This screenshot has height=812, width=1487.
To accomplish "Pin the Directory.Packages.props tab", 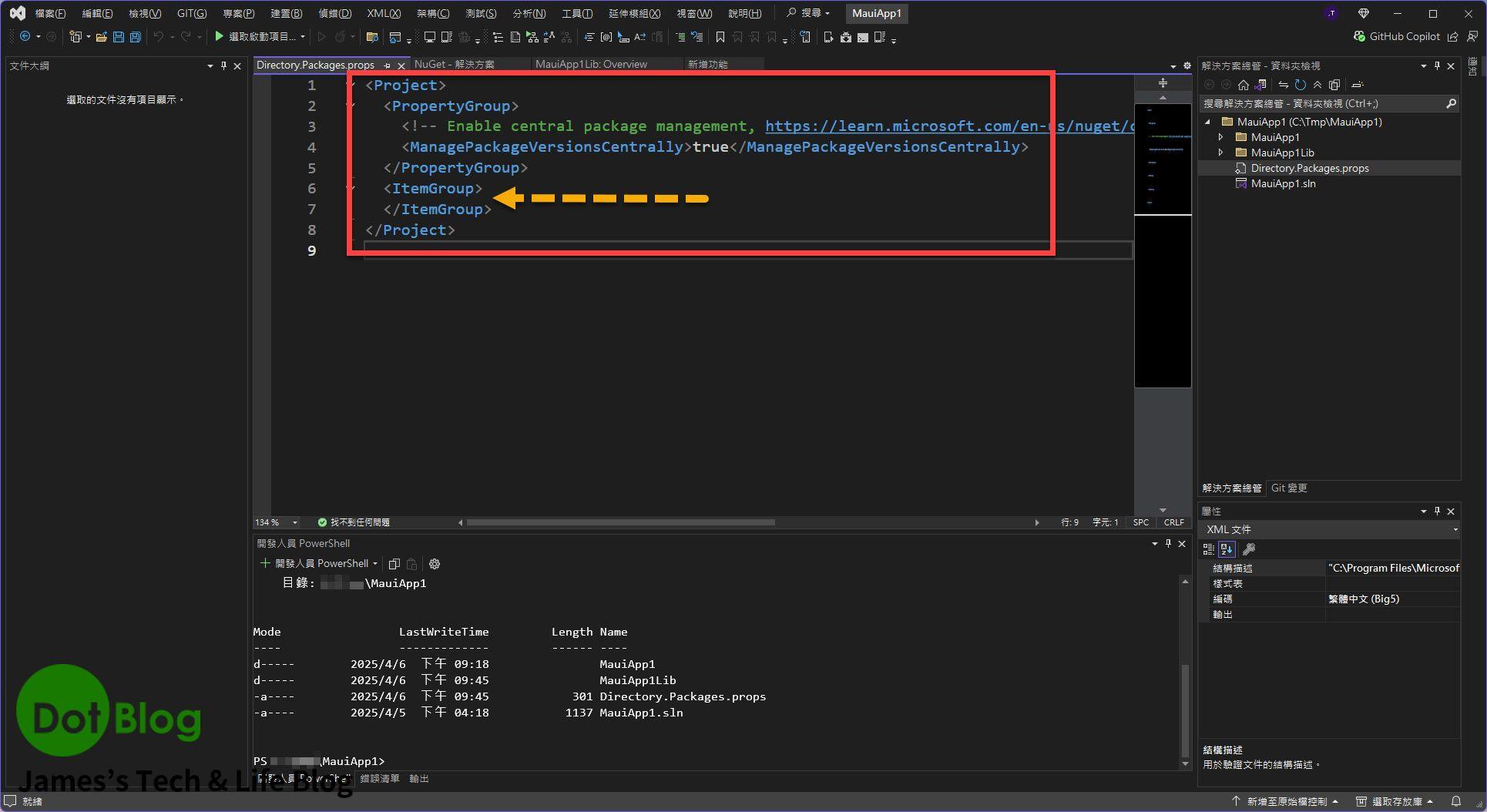I will pos(387,65).
